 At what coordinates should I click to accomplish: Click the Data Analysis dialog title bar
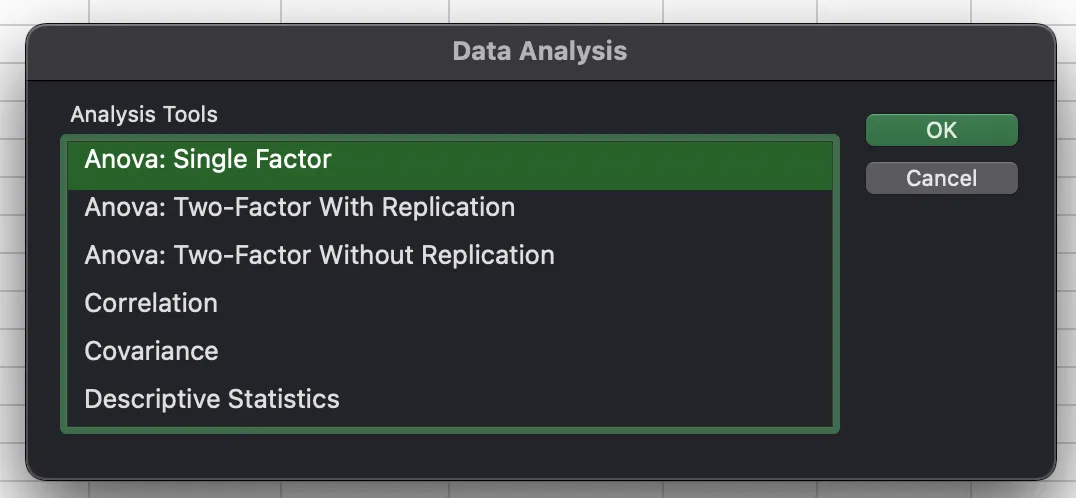[540, 51]
